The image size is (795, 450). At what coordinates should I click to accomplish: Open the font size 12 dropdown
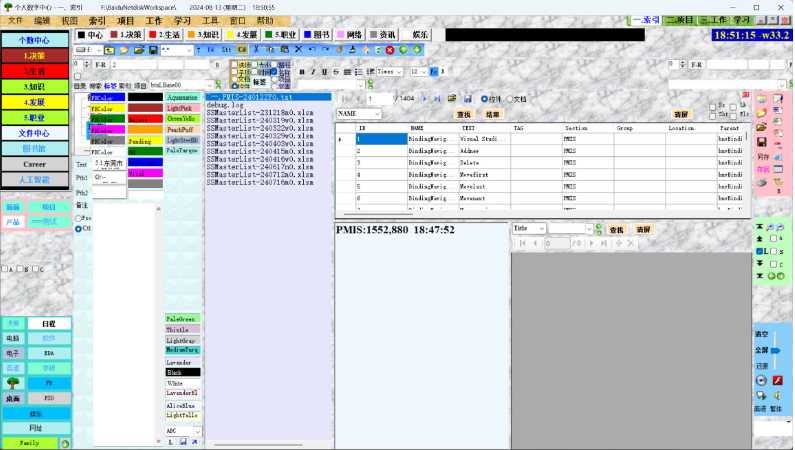pos(424,72)
